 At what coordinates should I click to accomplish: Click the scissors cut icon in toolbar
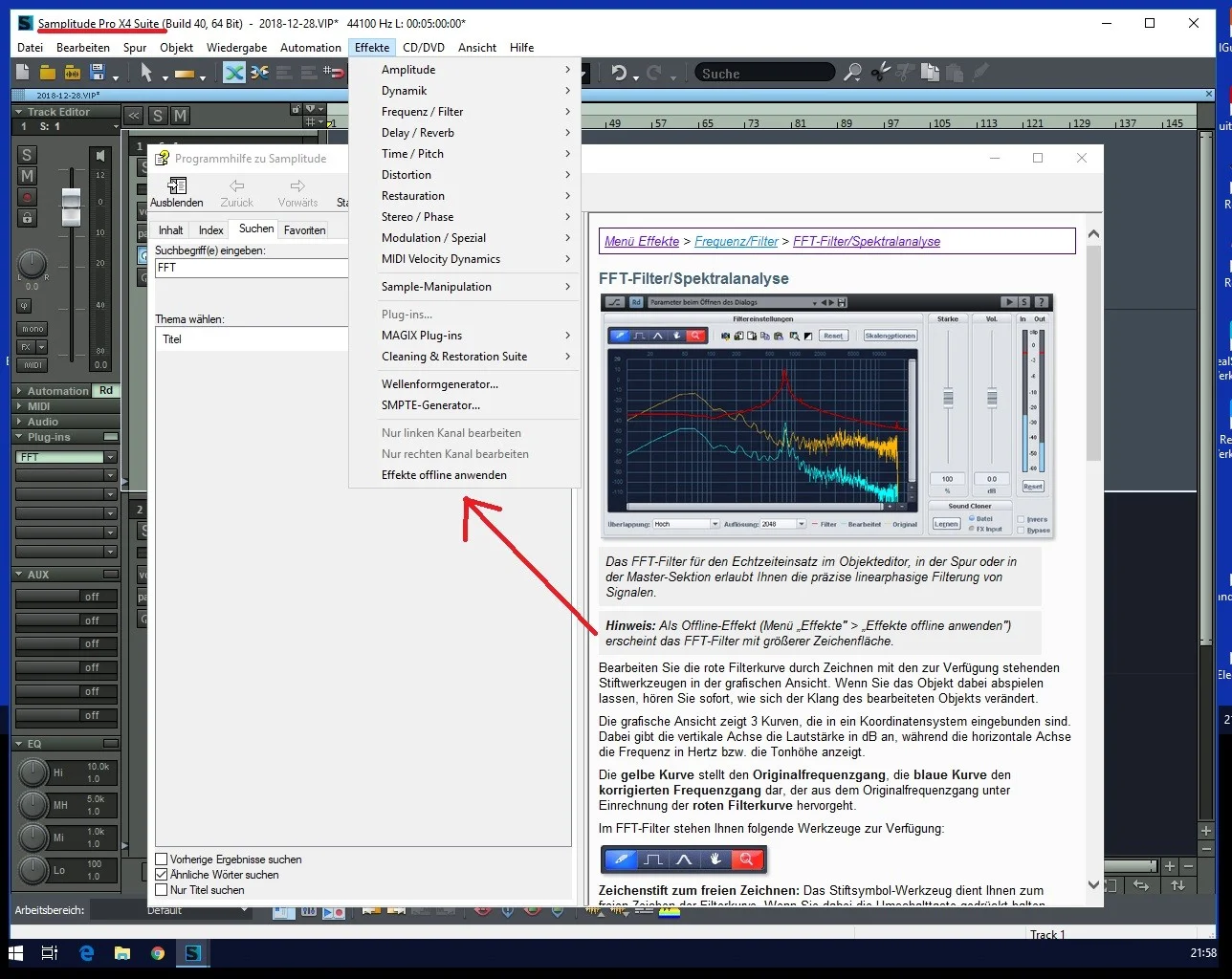880,73
